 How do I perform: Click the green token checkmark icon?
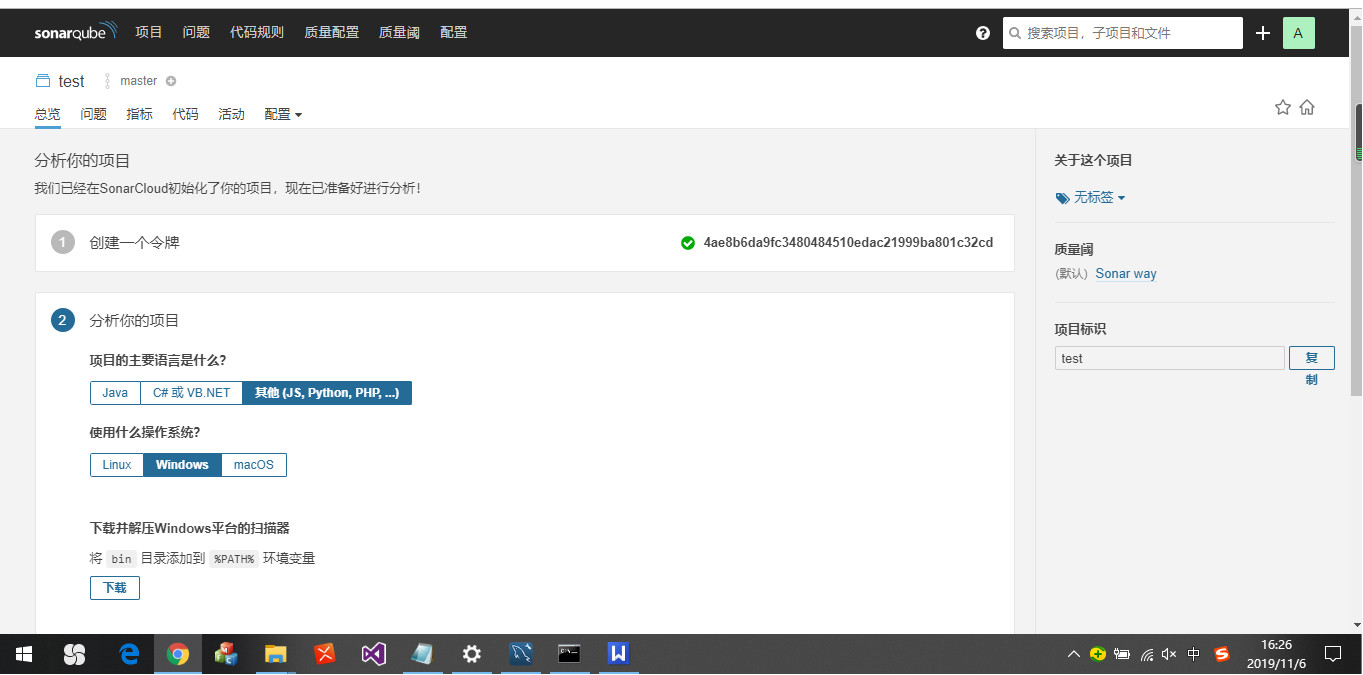pyautogui.click(x=687, y=242)
